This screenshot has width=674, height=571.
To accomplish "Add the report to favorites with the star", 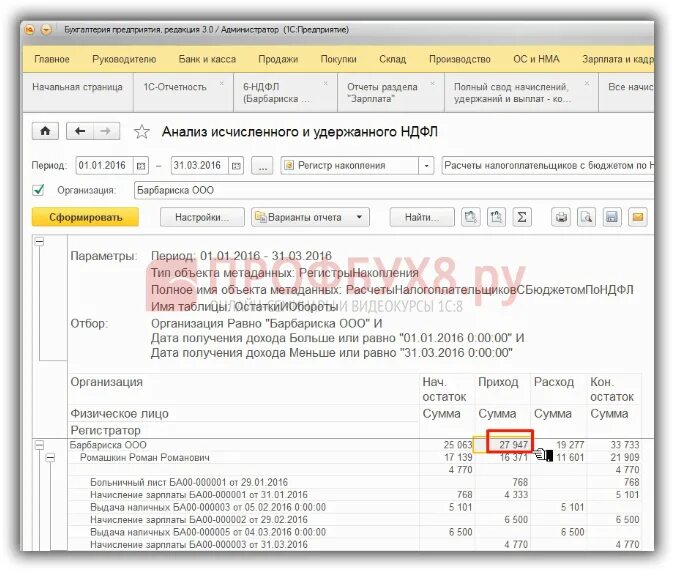I will click(141, 132).
